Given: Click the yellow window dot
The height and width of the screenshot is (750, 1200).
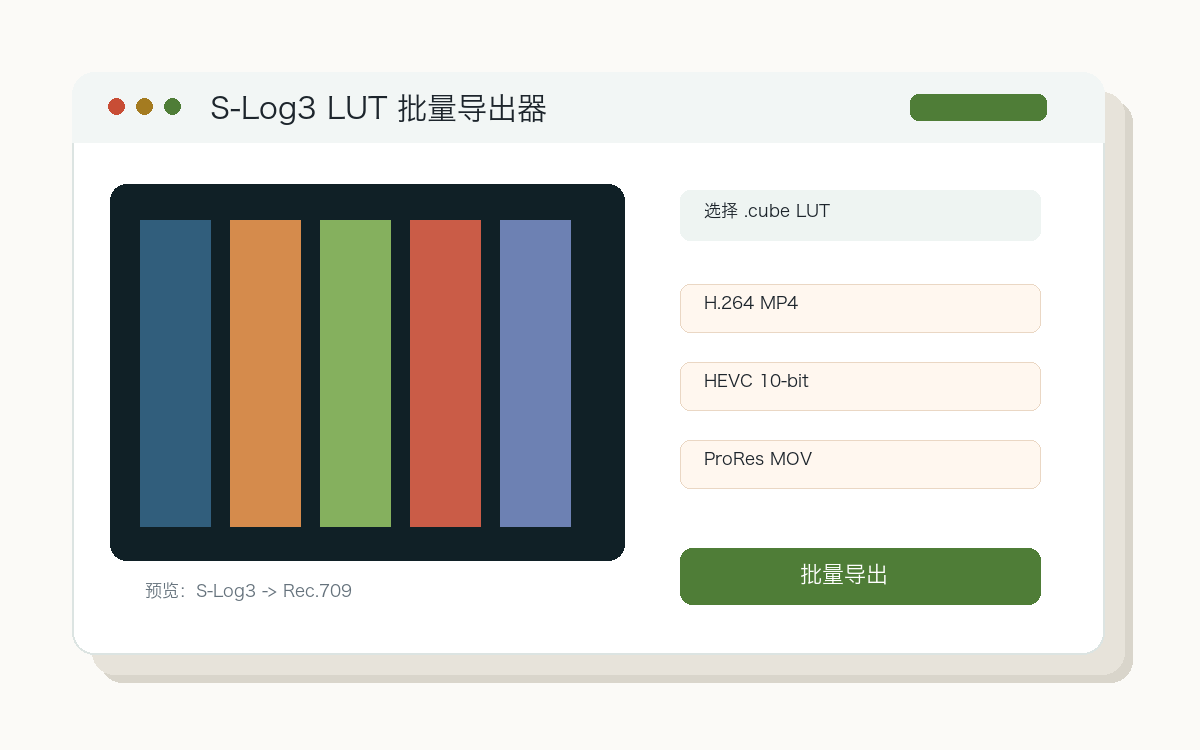Looking at the screenshot, I should coord(144,106).
